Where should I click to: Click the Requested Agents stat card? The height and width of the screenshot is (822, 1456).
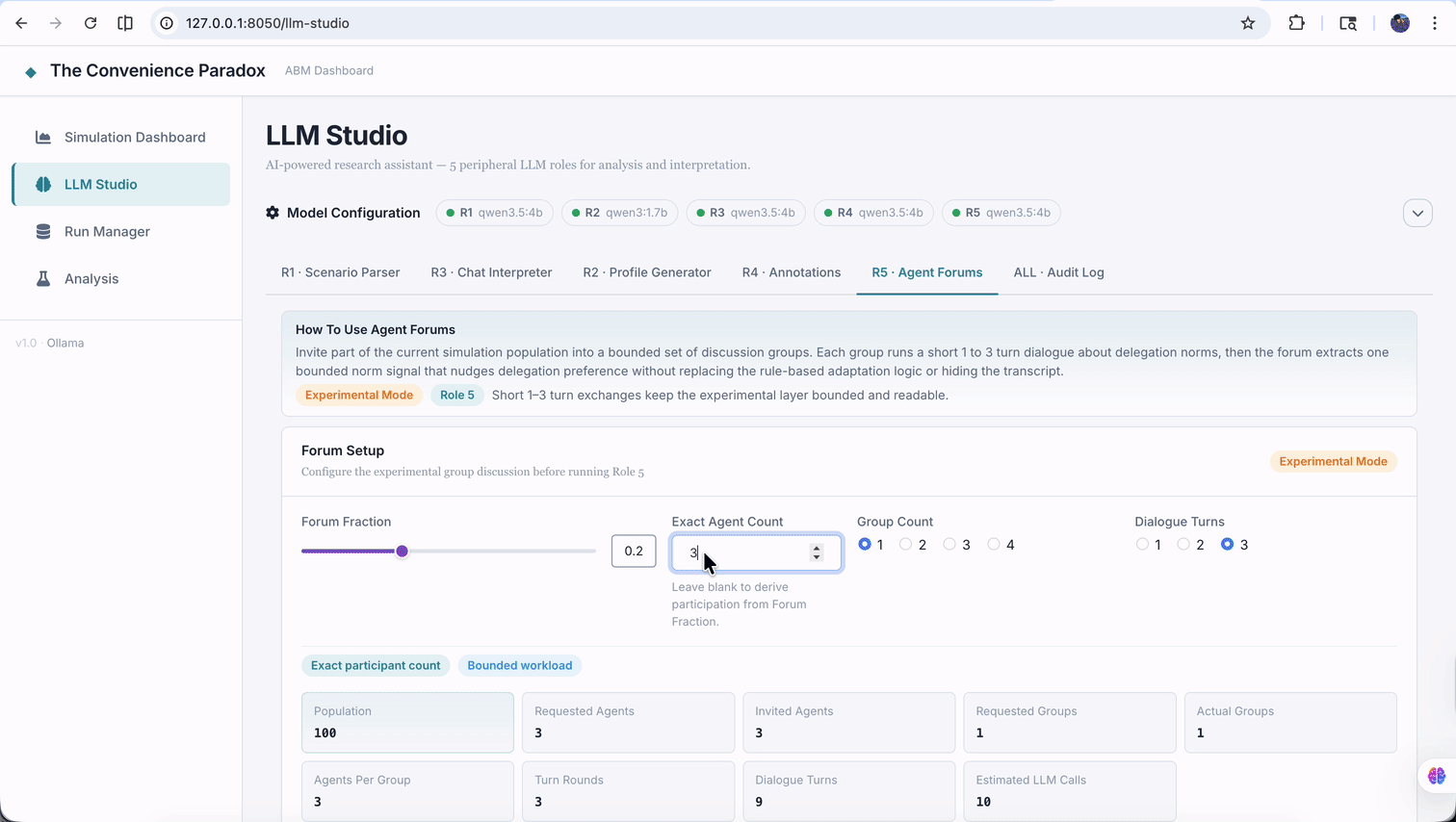coord(628,722)
